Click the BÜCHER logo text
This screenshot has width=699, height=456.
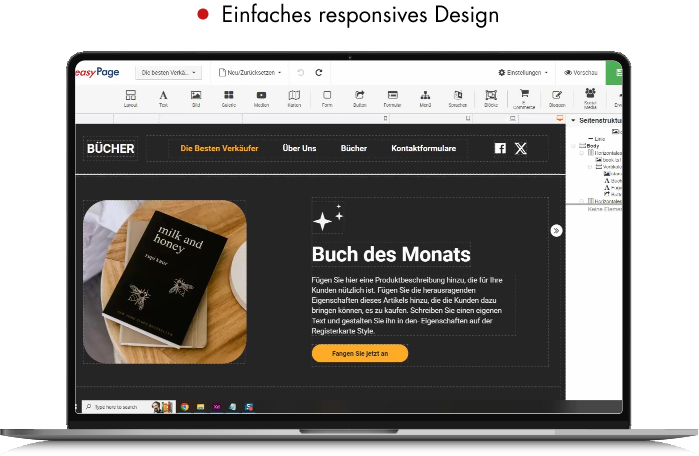111,148
